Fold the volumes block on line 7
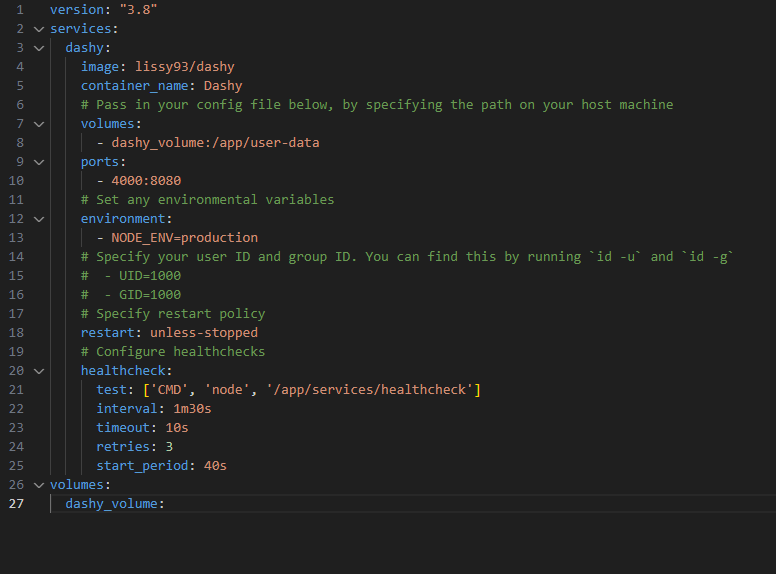Viewport: 776px width, 574px height. 38,124
